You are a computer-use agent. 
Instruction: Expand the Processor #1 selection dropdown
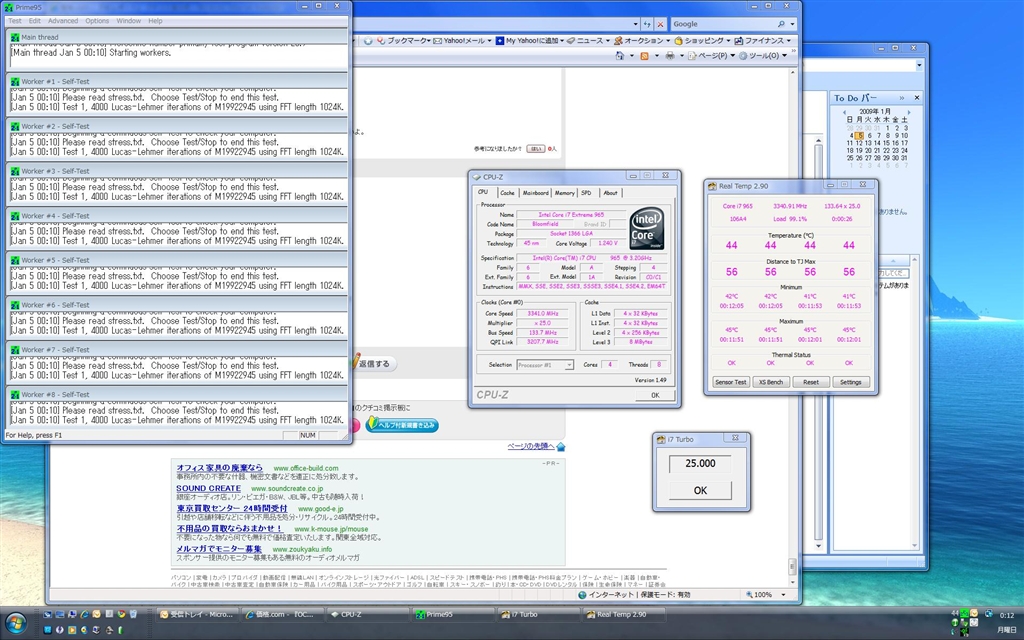click(x=569, y=365)
